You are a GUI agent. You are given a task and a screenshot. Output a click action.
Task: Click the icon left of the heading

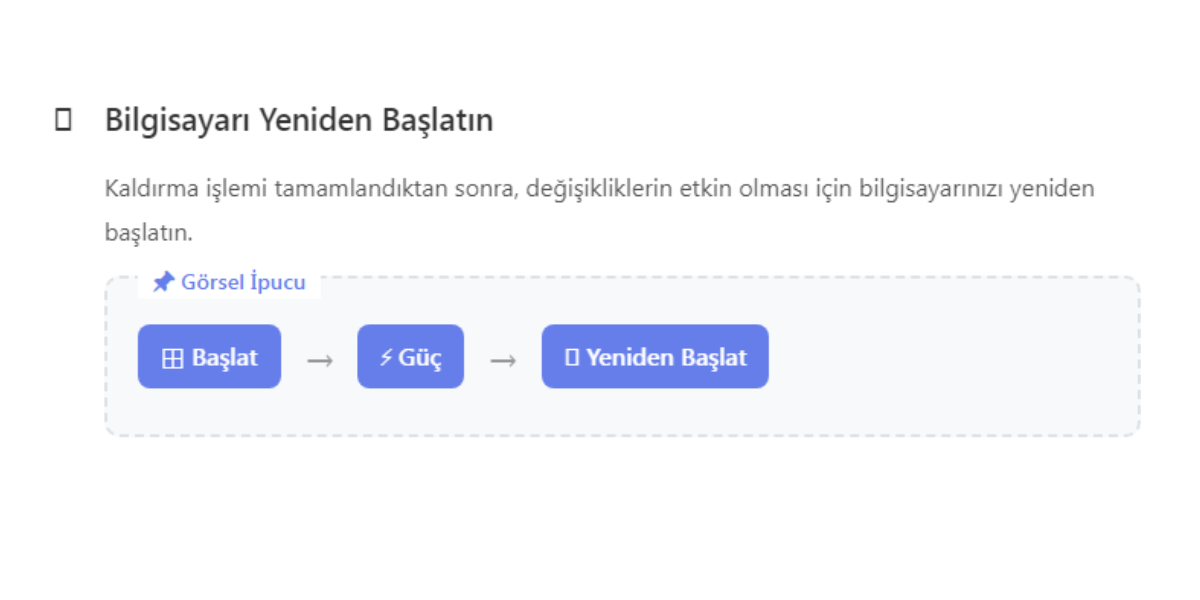63,121
